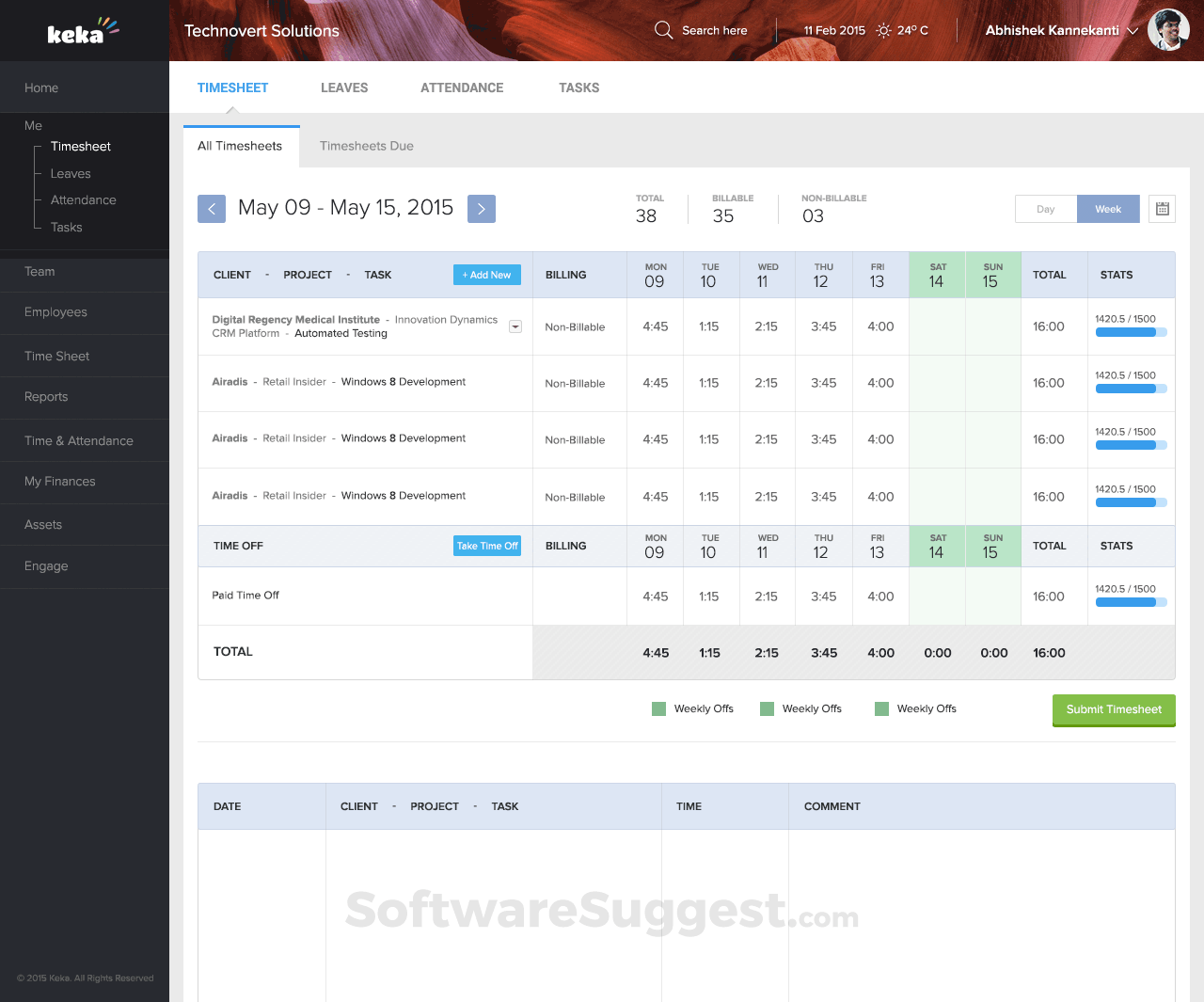Open Reports in the left sidebar
The width and height of the screenshot is (1204, 1002).
pos(46,397)
